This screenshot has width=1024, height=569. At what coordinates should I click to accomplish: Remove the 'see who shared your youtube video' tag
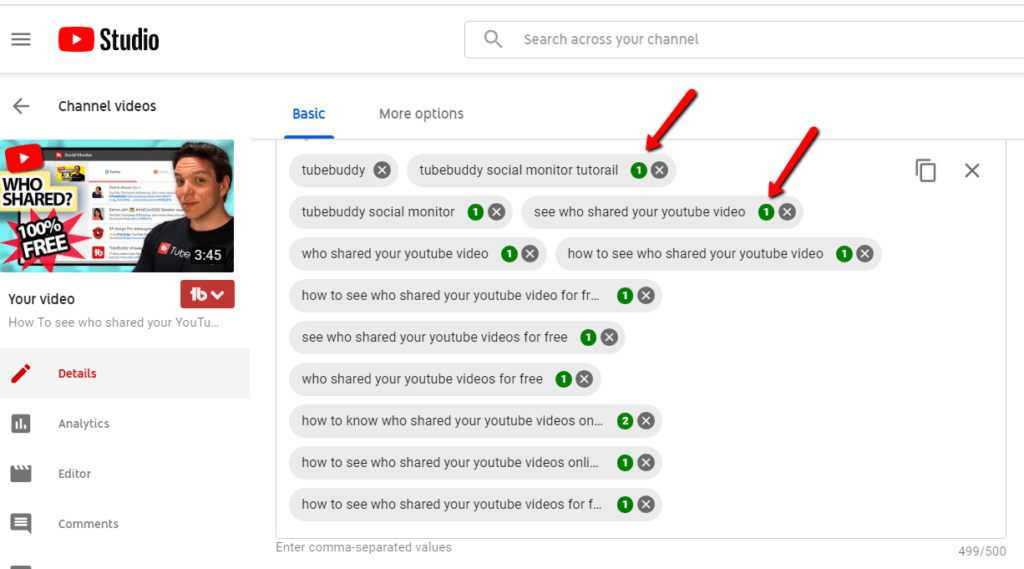coord(787,212)
